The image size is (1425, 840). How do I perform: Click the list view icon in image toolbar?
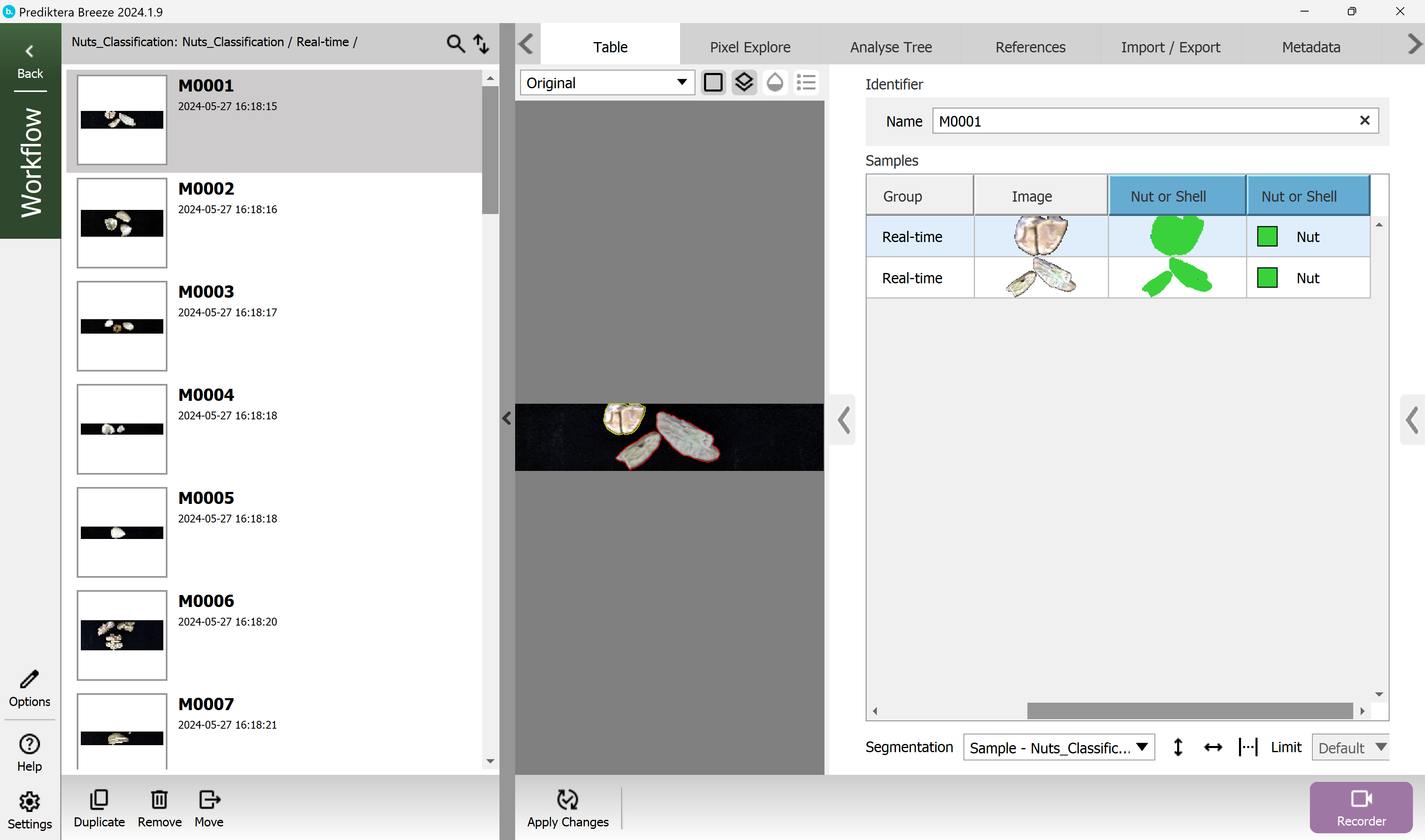[x=806, y=82]
